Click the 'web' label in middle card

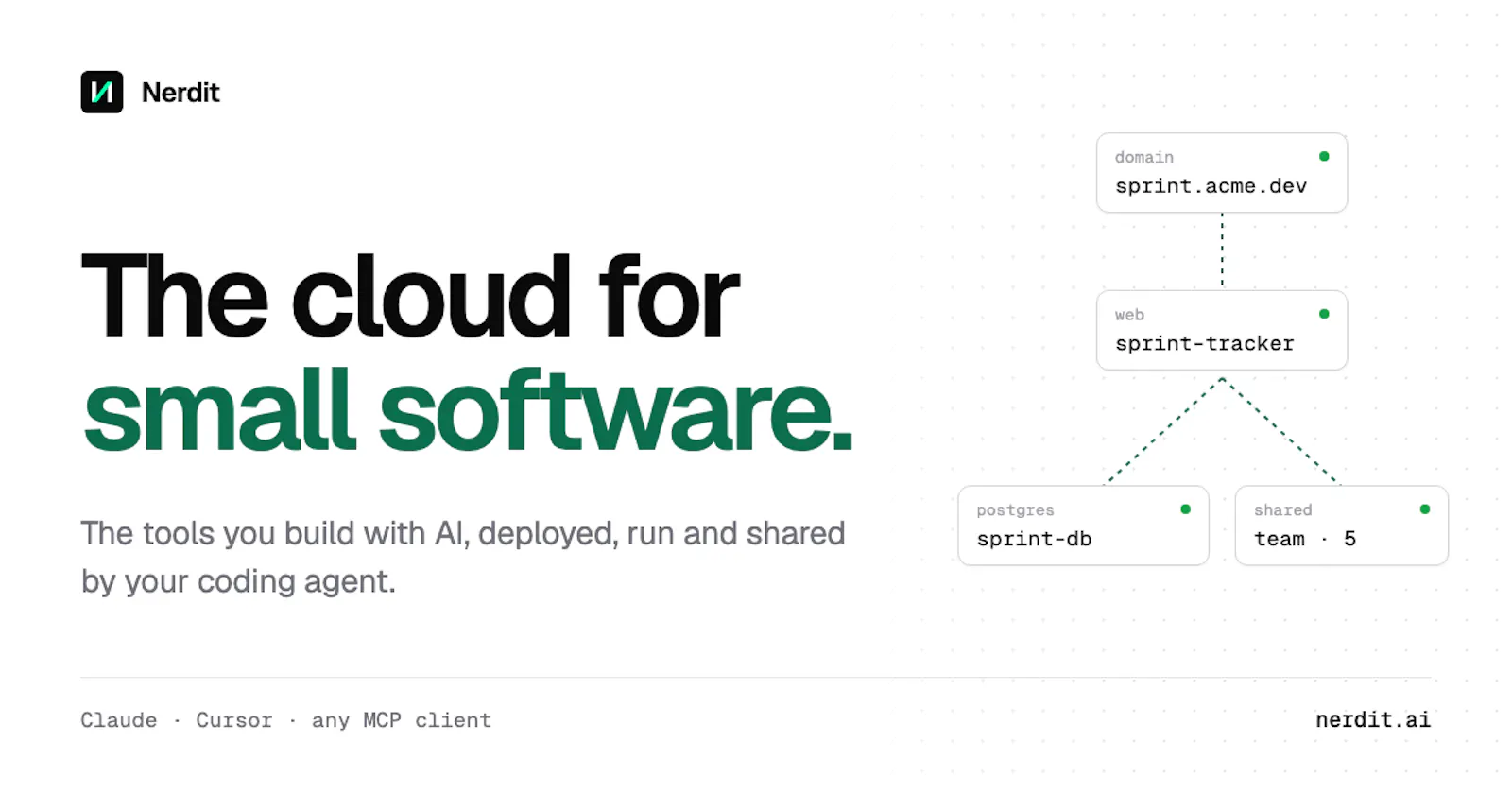point(1129,315)
